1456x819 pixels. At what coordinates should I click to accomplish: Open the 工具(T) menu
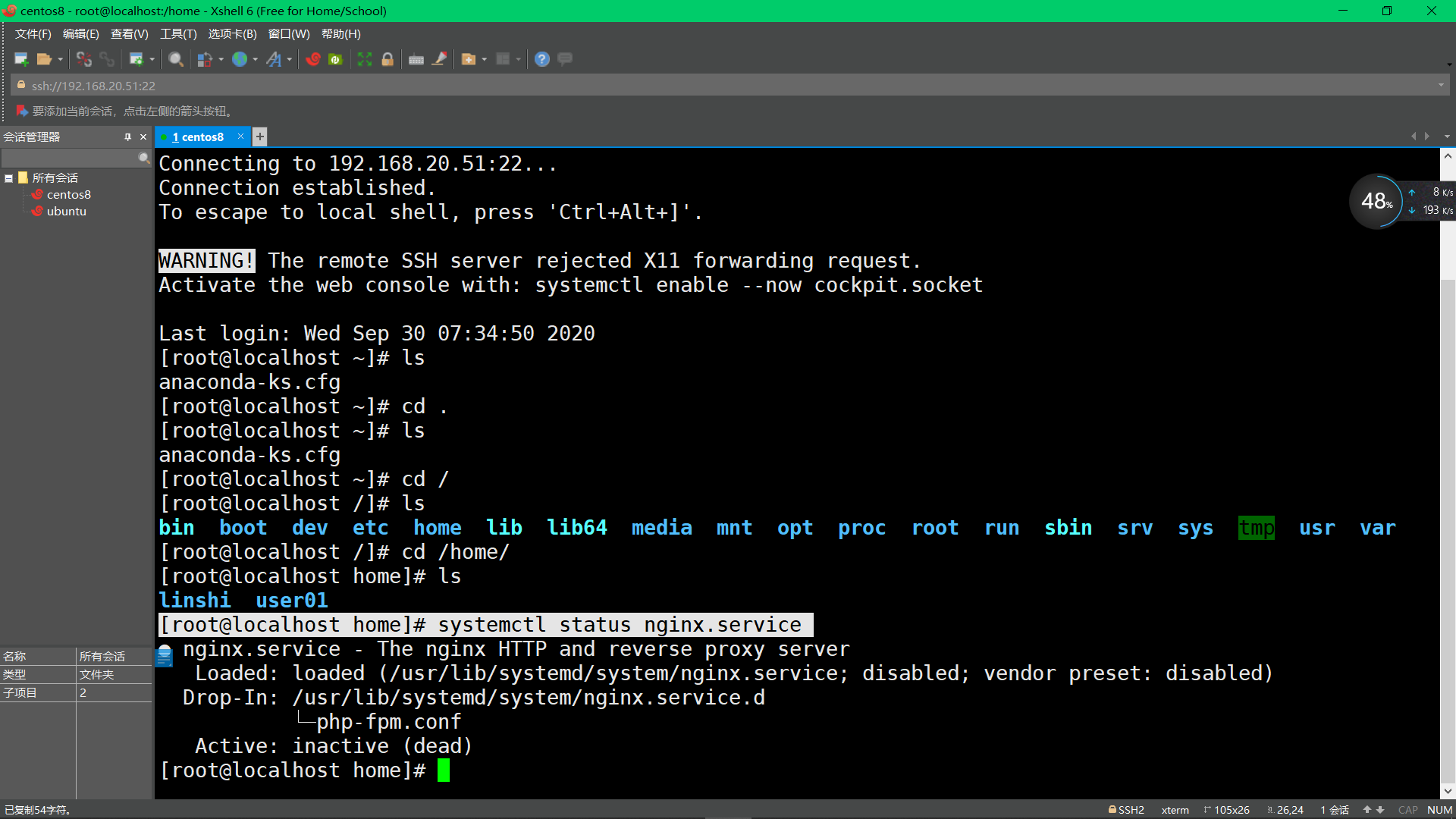[x=178, y=34]
